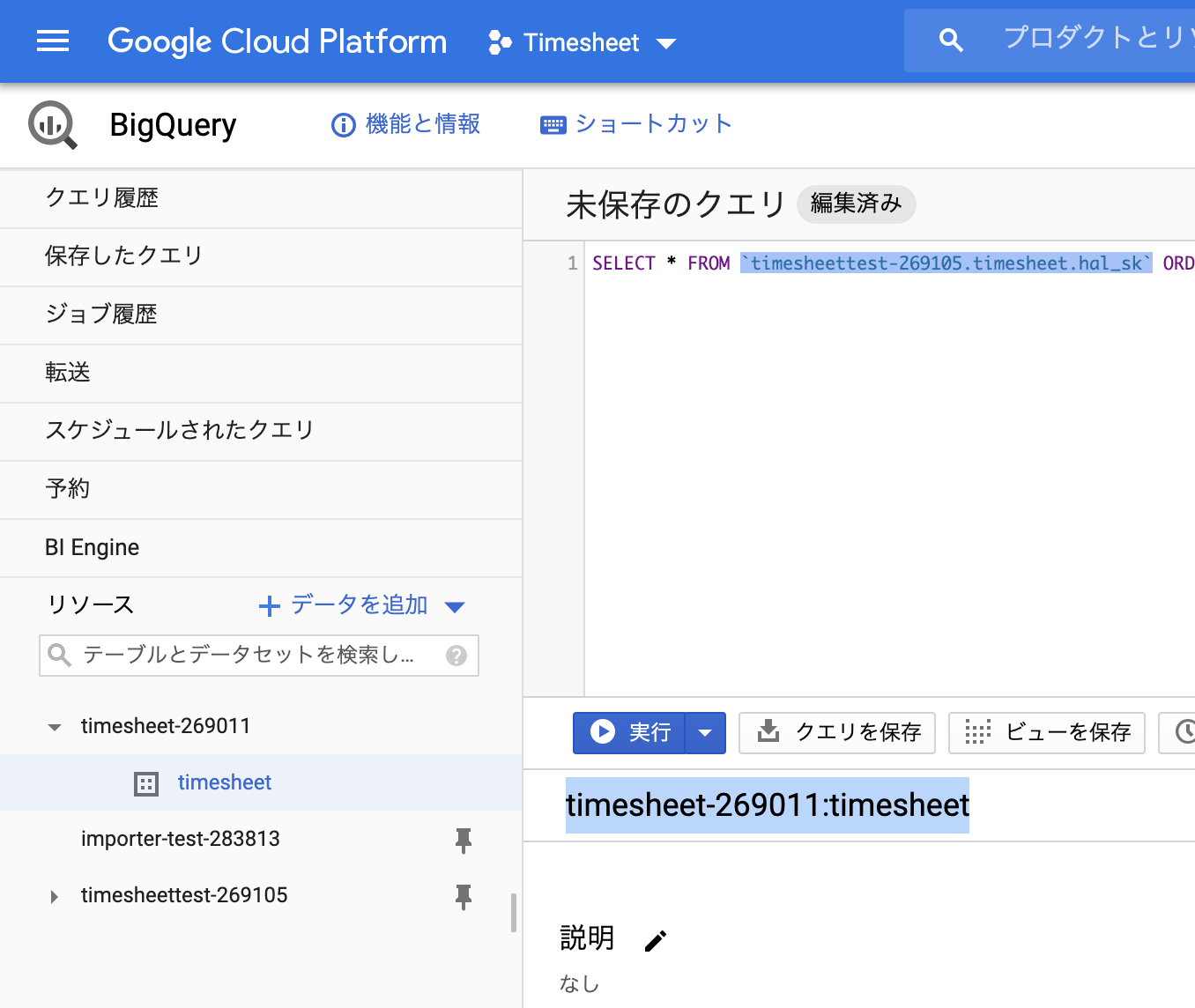Click the Google Cloud Platform logo text
The width and height of the screenshot is (1195, 1008).
tap(277, 41)
